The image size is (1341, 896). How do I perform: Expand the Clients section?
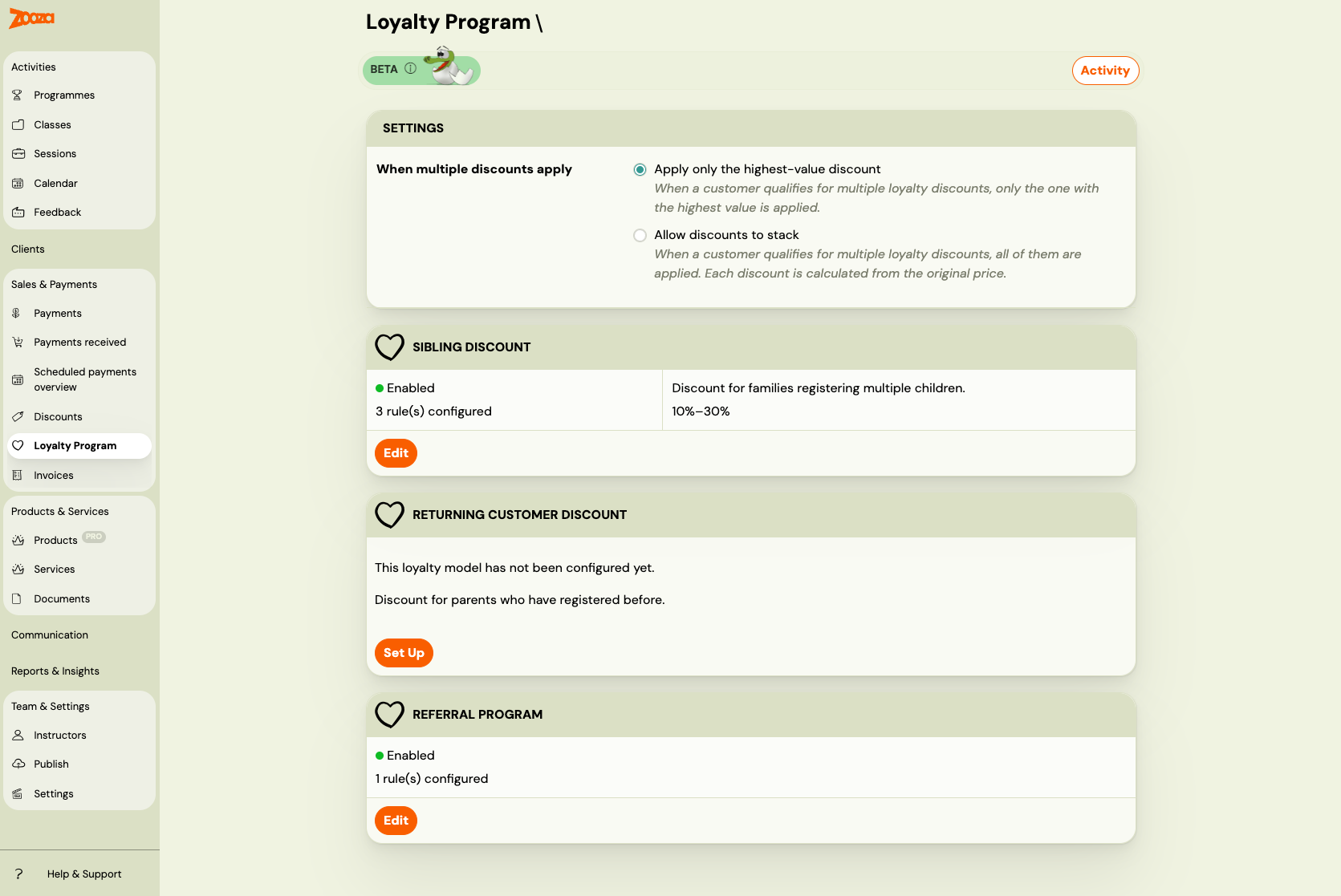pos(27,249)
